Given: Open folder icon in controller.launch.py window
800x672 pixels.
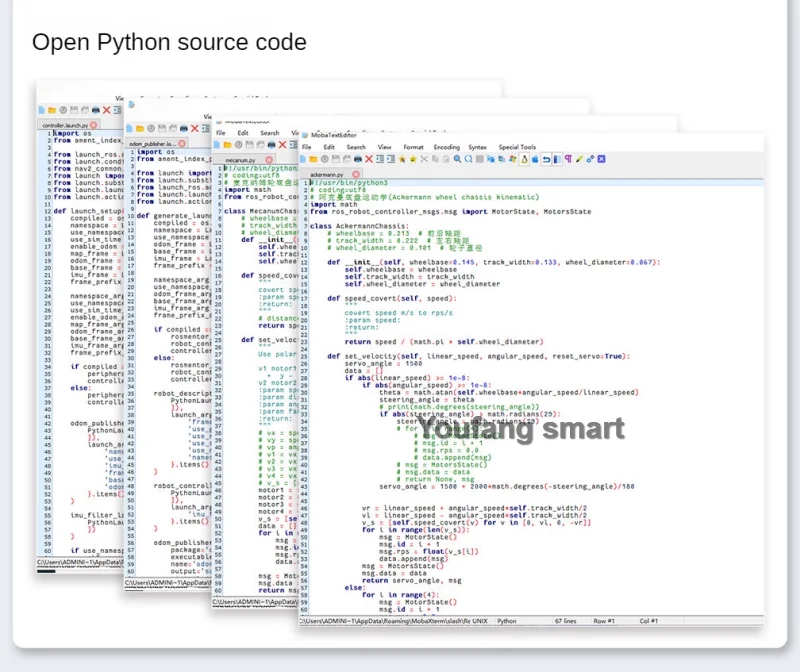Looking at the screenshot, I should point(52,110).
